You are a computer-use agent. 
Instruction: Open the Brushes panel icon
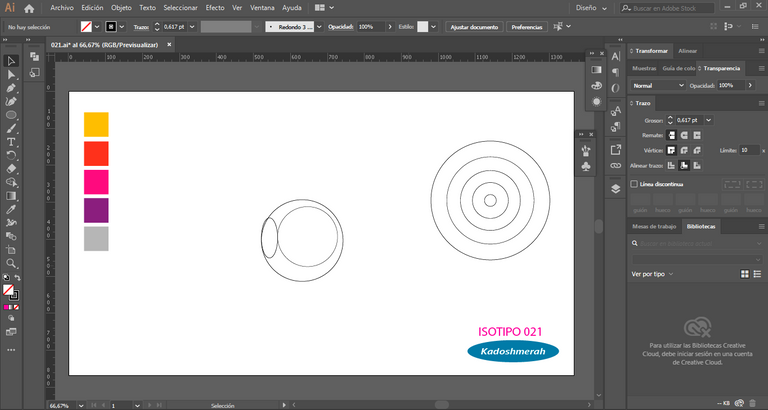[585, 150]
